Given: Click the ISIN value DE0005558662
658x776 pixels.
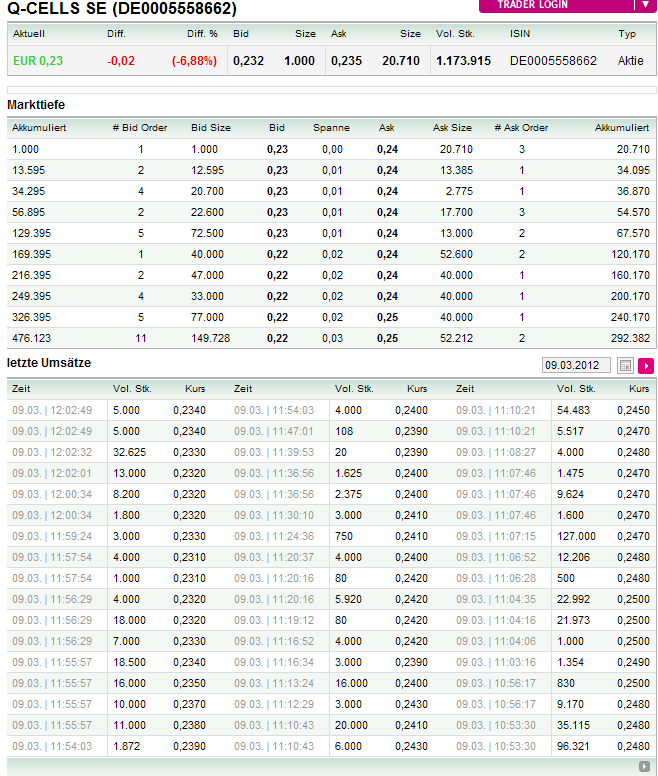Looking at the screenshot, I should (x=553, y=61).
